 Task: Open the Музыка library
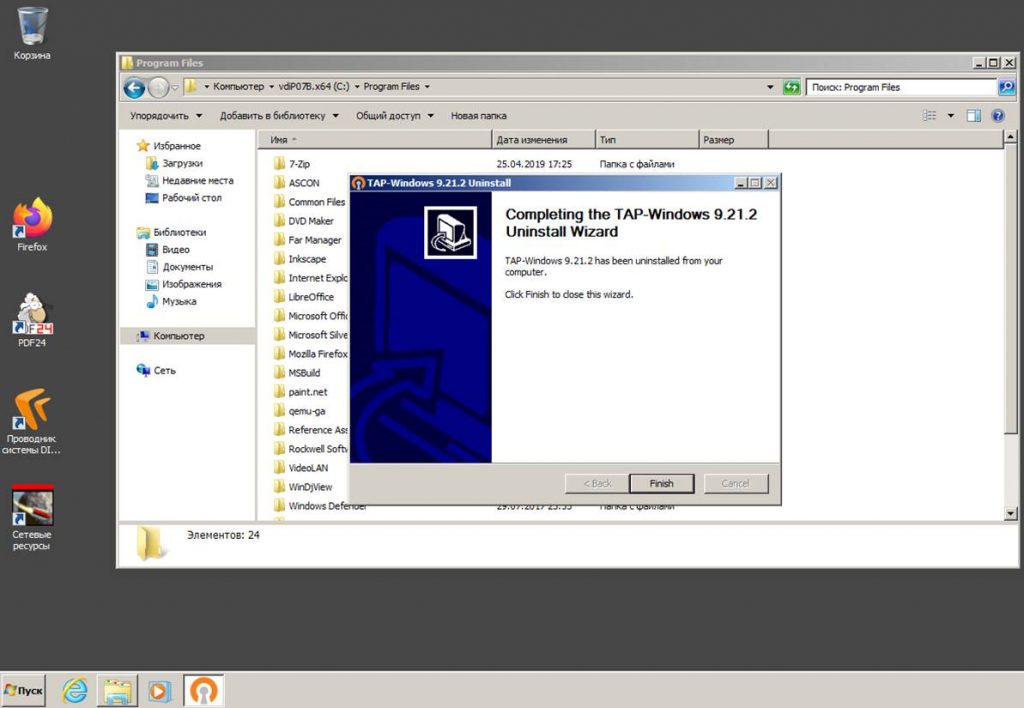(172, 301)
